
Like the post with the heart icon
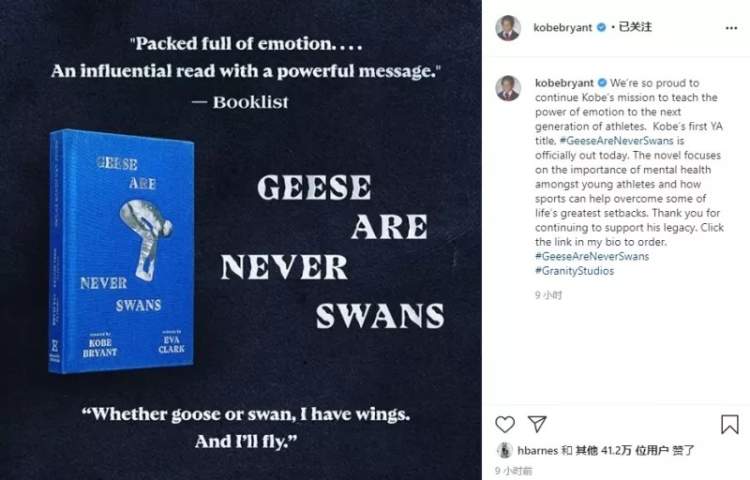(x=505, y=424)
